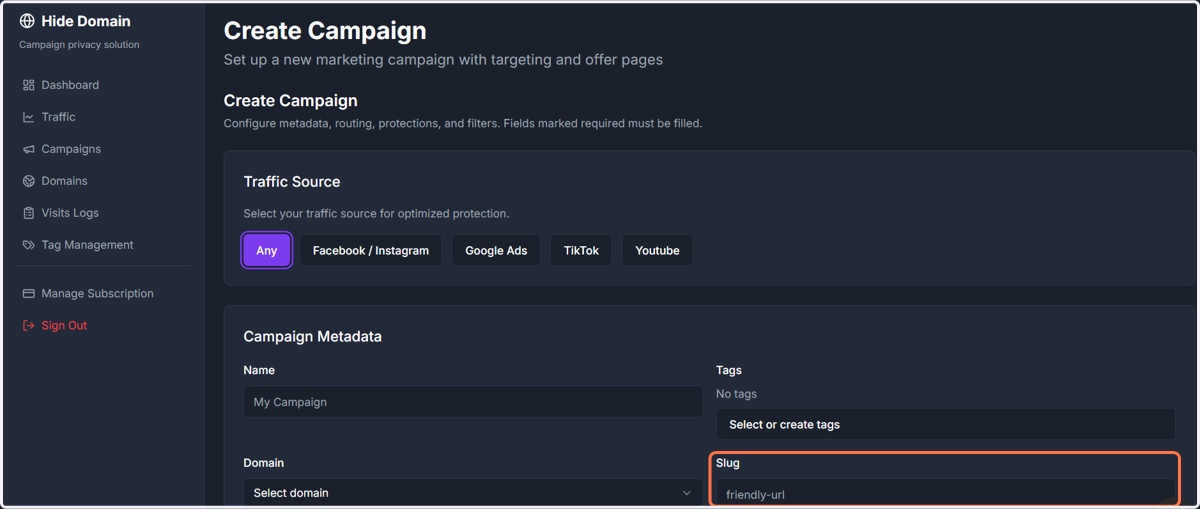Click the Manage Subscription card icon
1200x509 pixels.
coord(28,293)
